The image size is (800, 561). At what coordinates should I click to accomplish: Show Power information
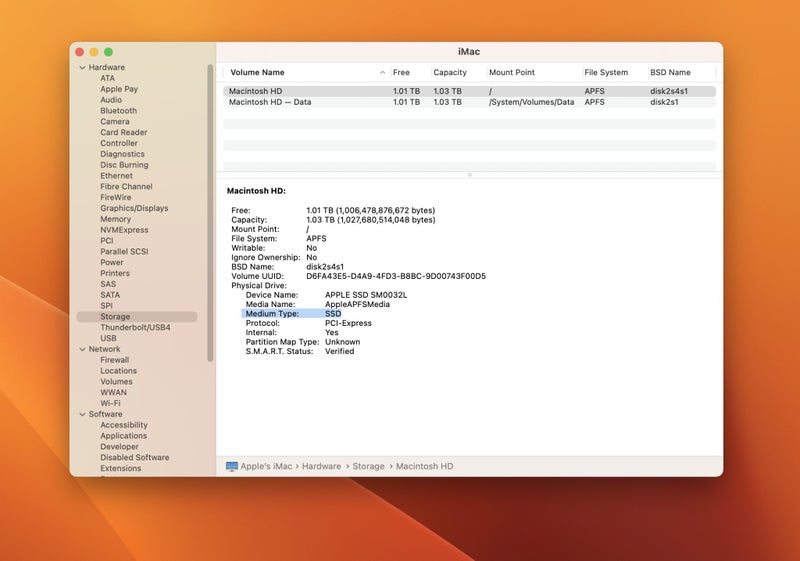pyautogui.click(x=112, y=262)
